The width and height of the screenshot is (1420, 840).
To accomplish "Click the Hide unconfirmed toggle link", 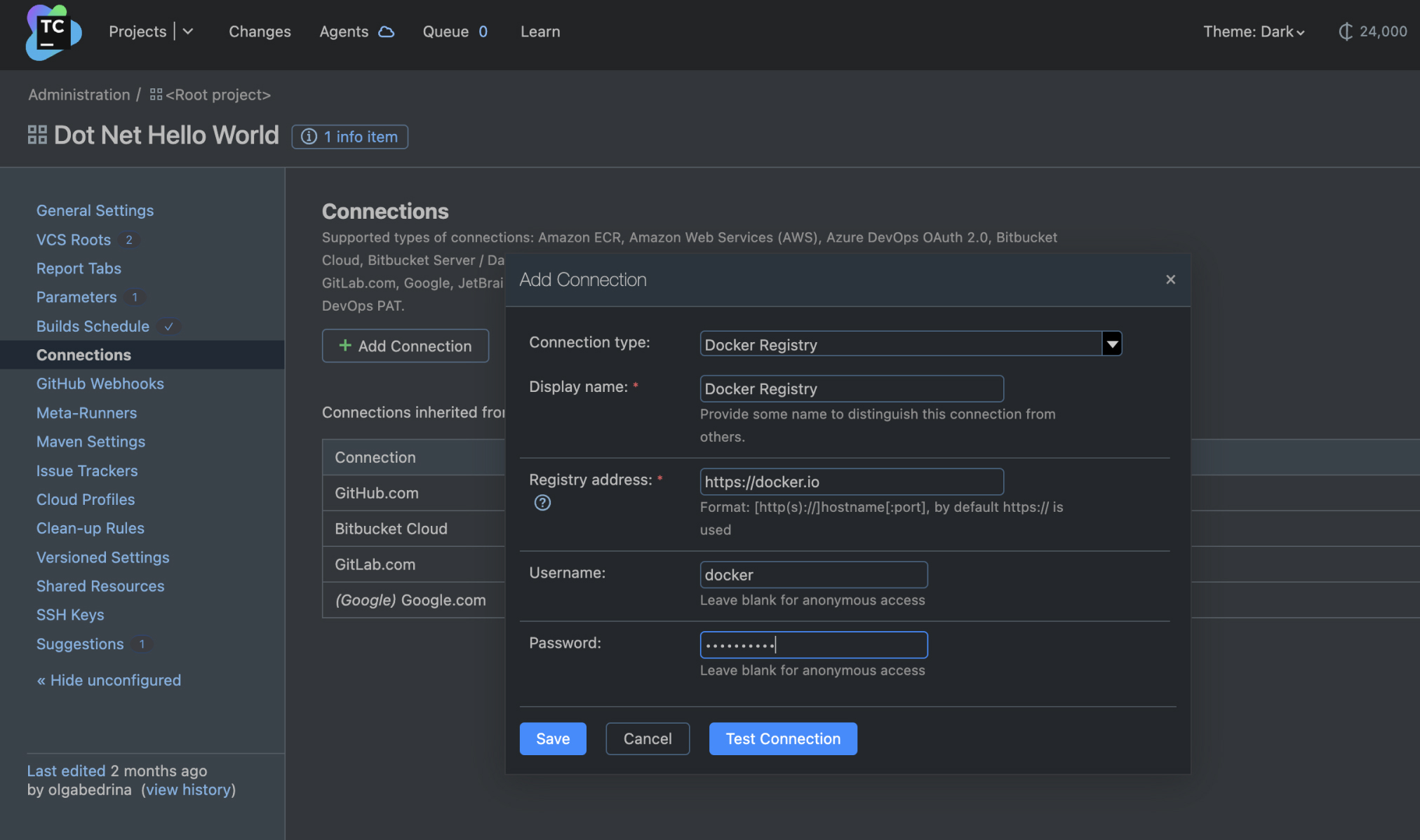I will click(x=108, y=680).
